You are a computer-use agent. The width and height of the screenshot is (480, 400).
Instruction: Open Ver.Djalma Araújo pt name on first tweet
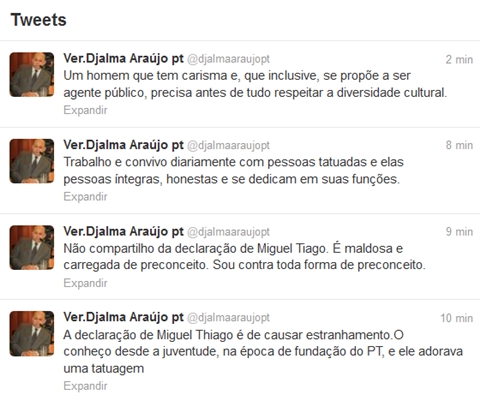pos(123,59)
